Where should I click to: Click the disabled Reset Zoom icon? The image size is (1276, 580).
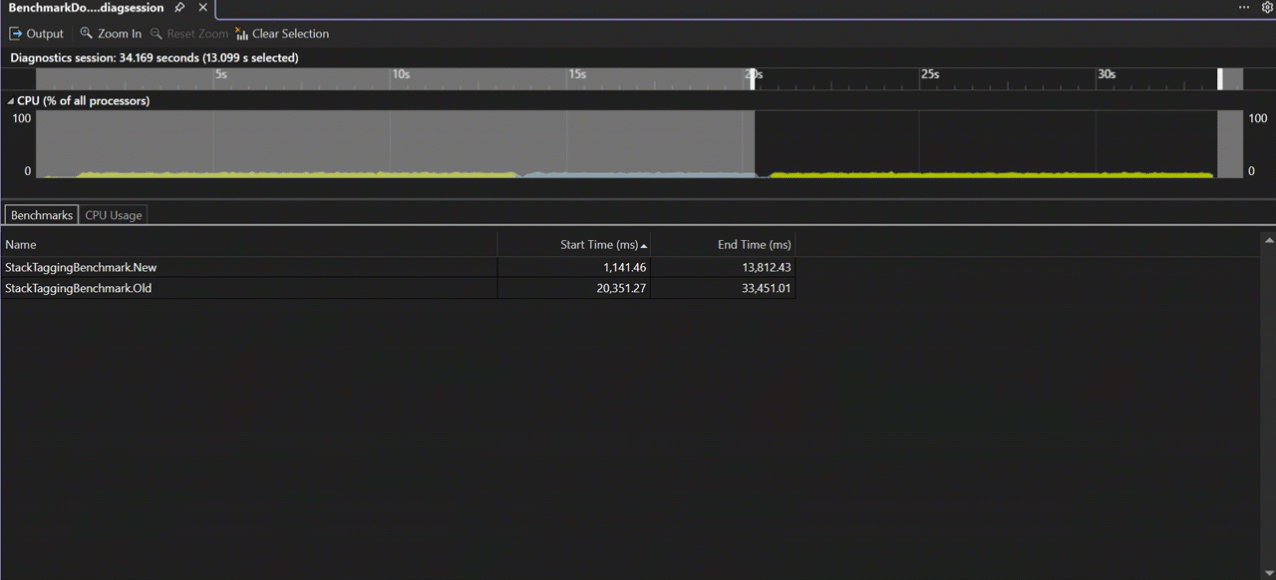(x=156, y=34)
